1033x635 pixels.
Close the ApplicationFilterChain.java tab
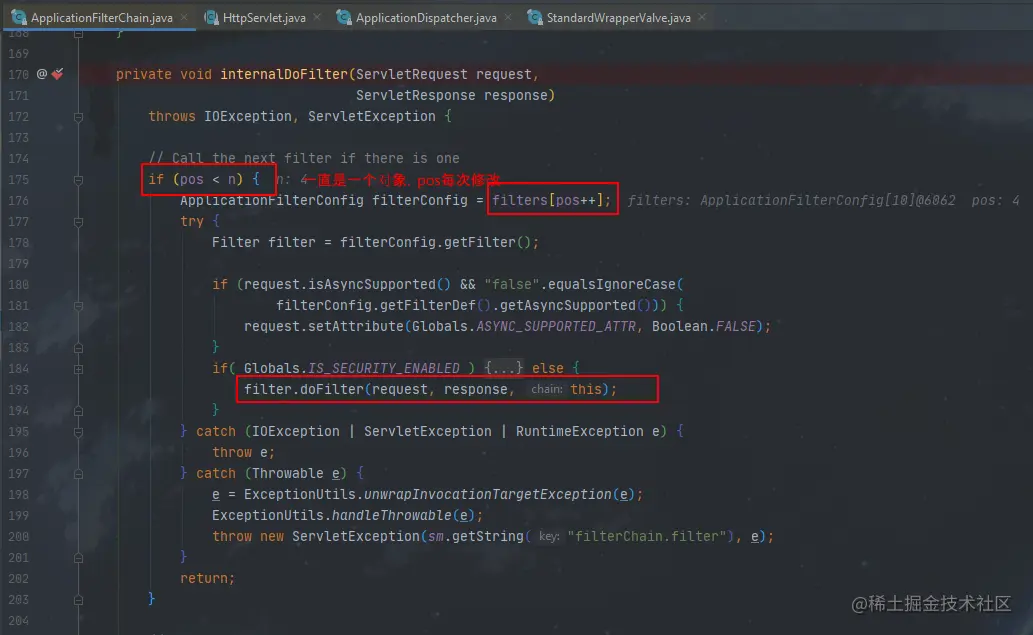[x=184, y=17]
